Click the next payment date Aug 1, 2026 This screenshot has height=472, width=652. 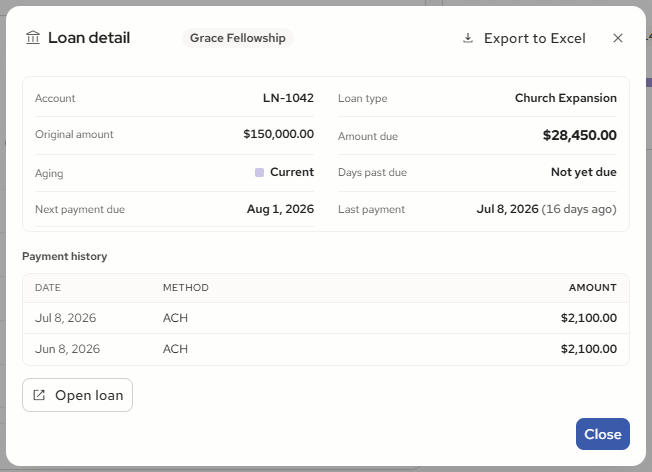click(x=281, y=209)
